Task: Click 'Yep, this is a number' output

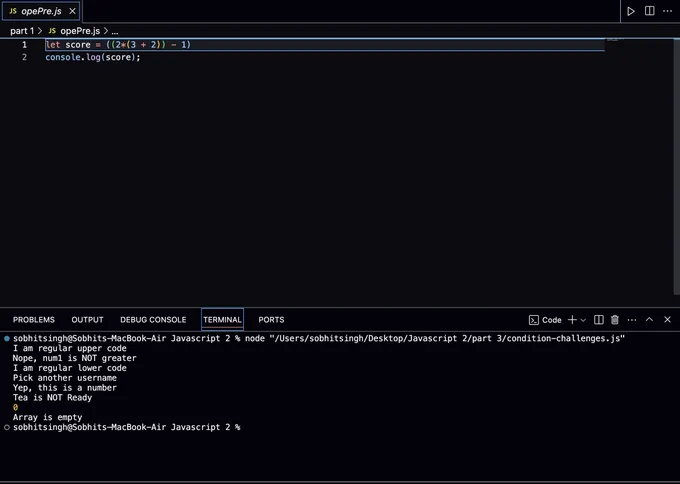Action: tap(65, 388)
